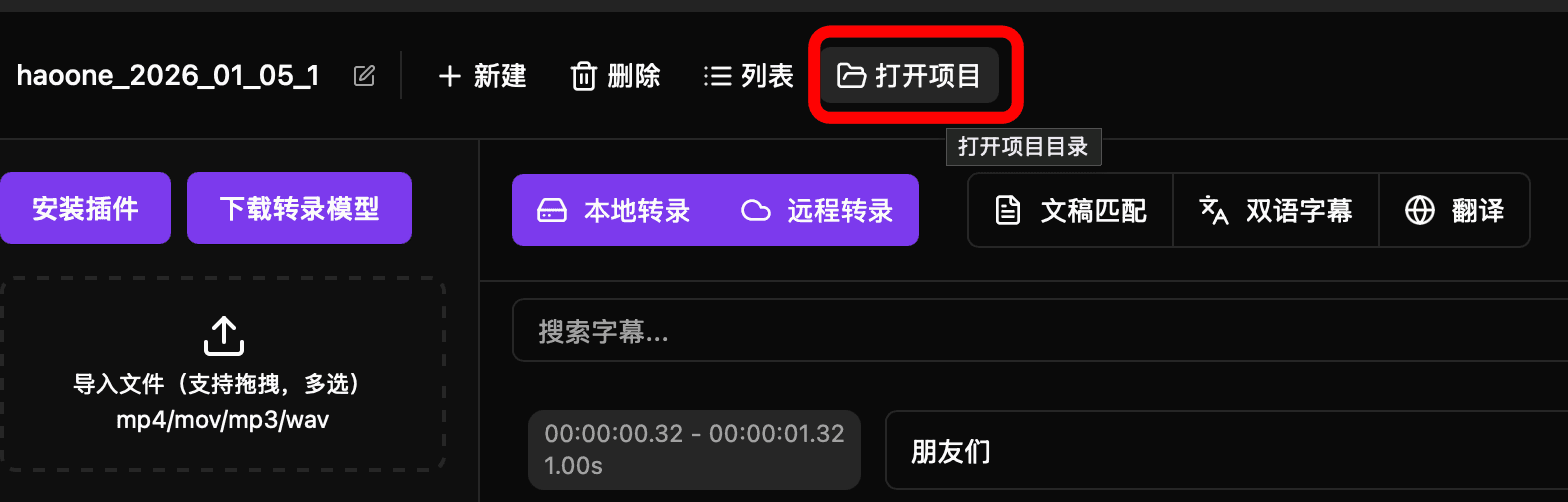Switch to 本地转录 mode
This screenshot has width=1568, height=502.
coord(614,210)
